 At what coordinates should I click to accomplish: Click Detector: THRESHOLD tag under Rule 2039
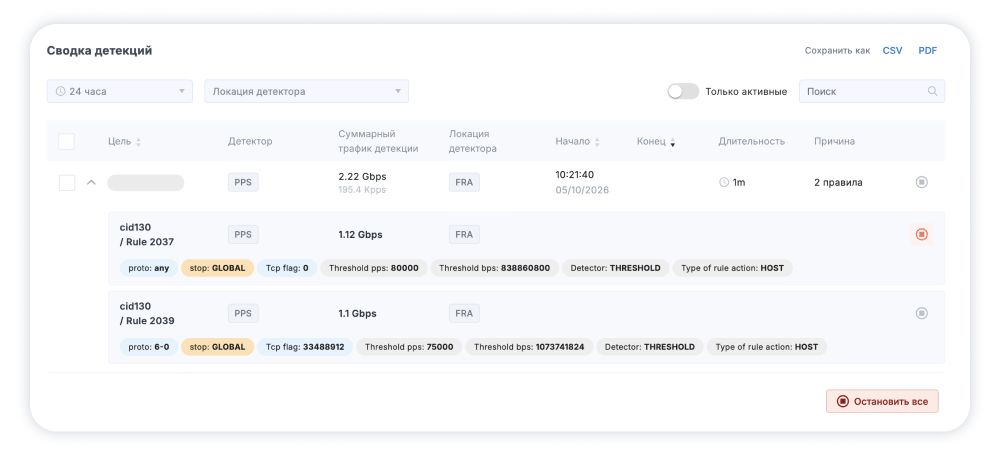[650, 347]
